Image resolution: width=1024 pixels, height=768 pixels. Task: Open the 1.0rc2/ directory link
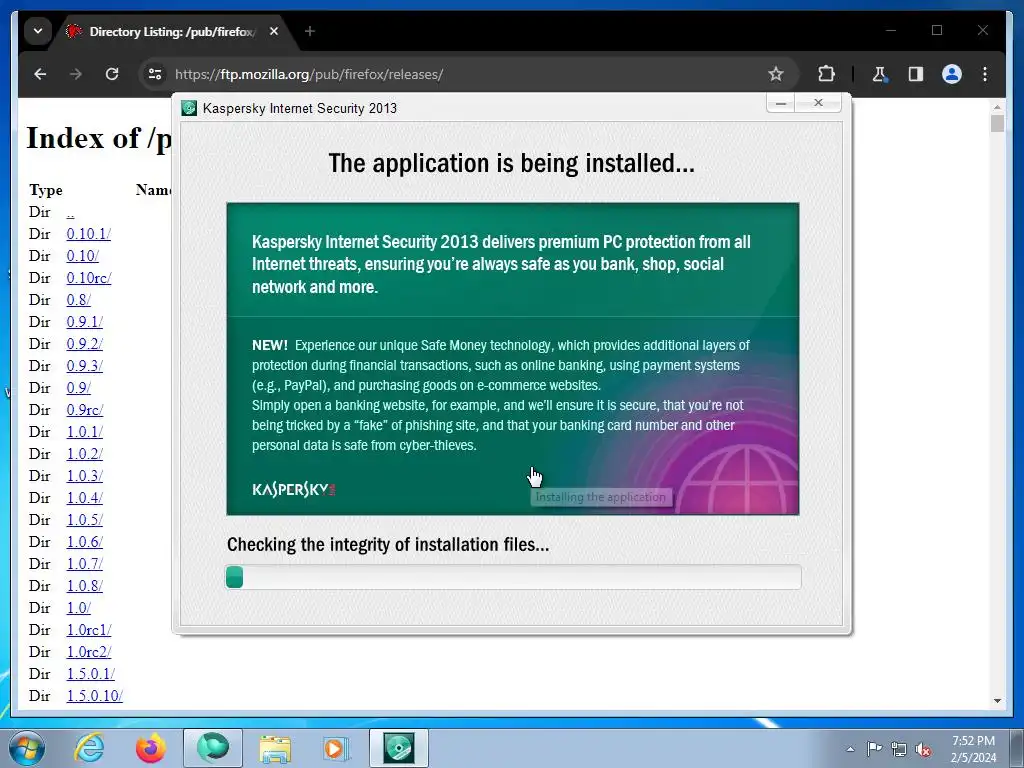[x=89, y=652]
